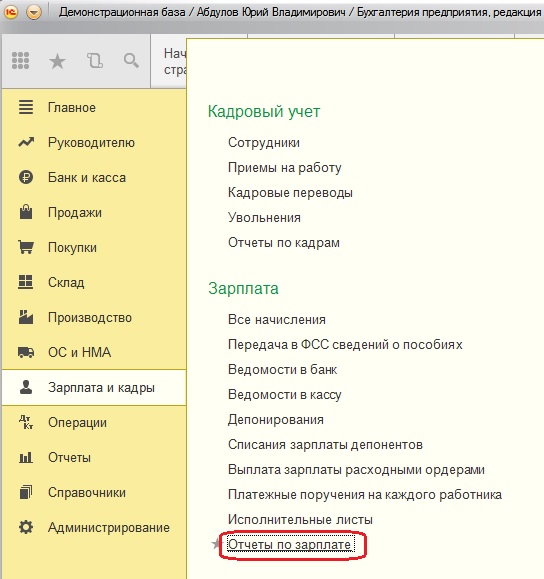
Task: Click the 1C application logo icon
Action: pos(11,12)
